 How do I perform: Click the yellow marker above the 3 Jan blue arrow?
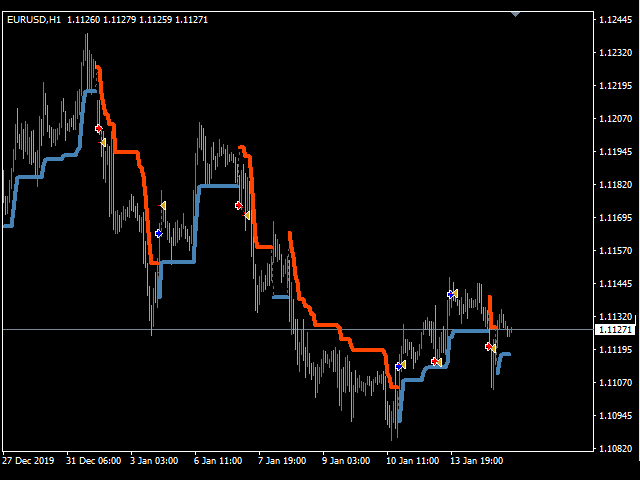tap(162, 205)
